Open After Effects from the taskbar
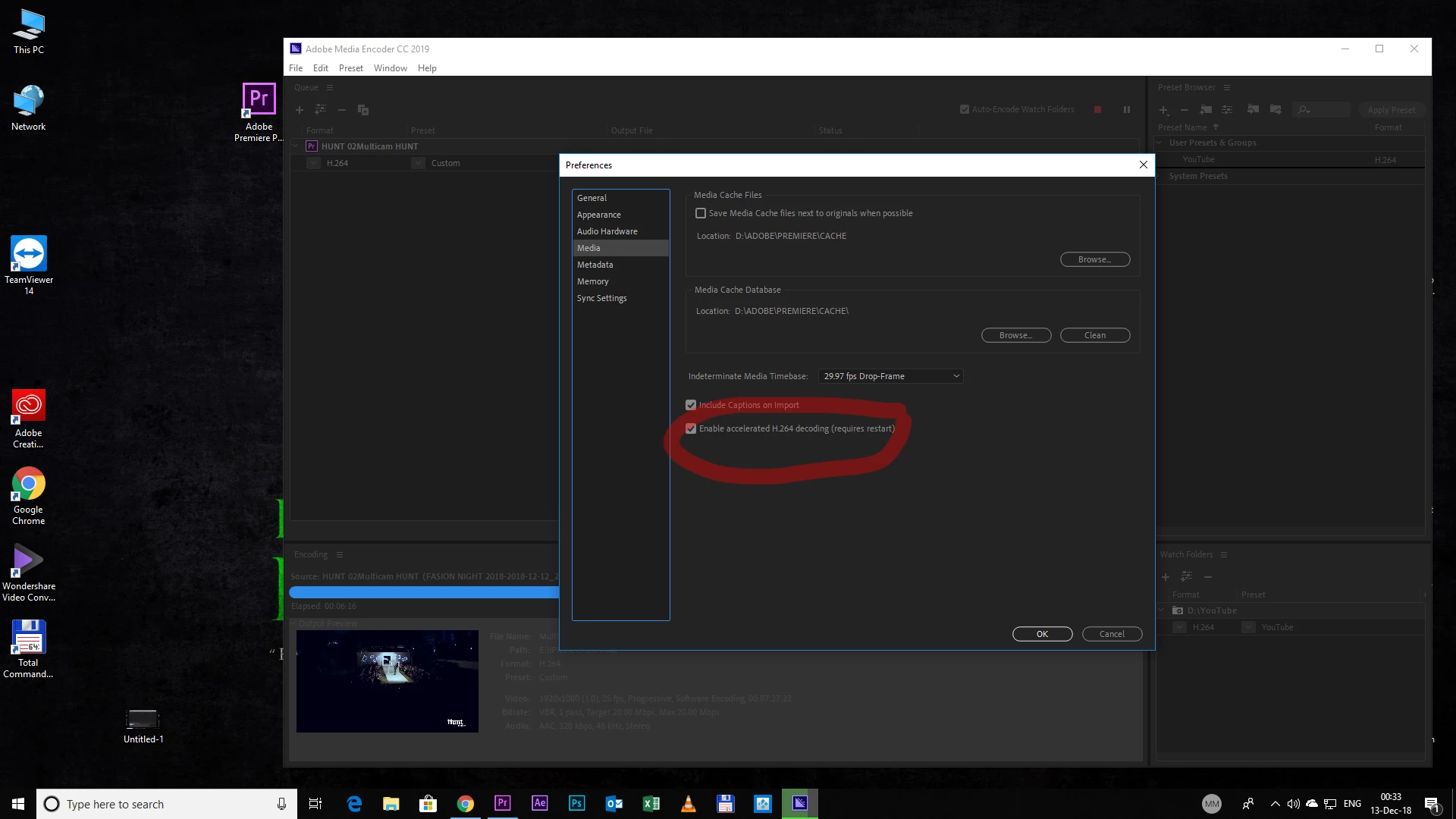Image resolution: width=1456 pixels, height=819 pixels. click(539, 803)
